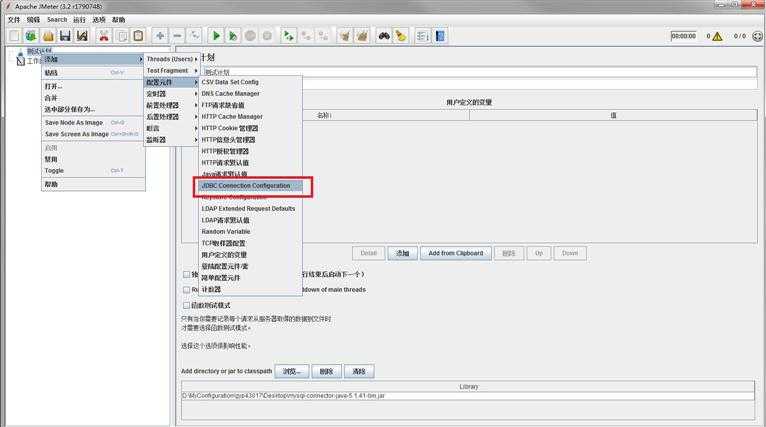Click Remote shutdown all icon

point(323,36)
